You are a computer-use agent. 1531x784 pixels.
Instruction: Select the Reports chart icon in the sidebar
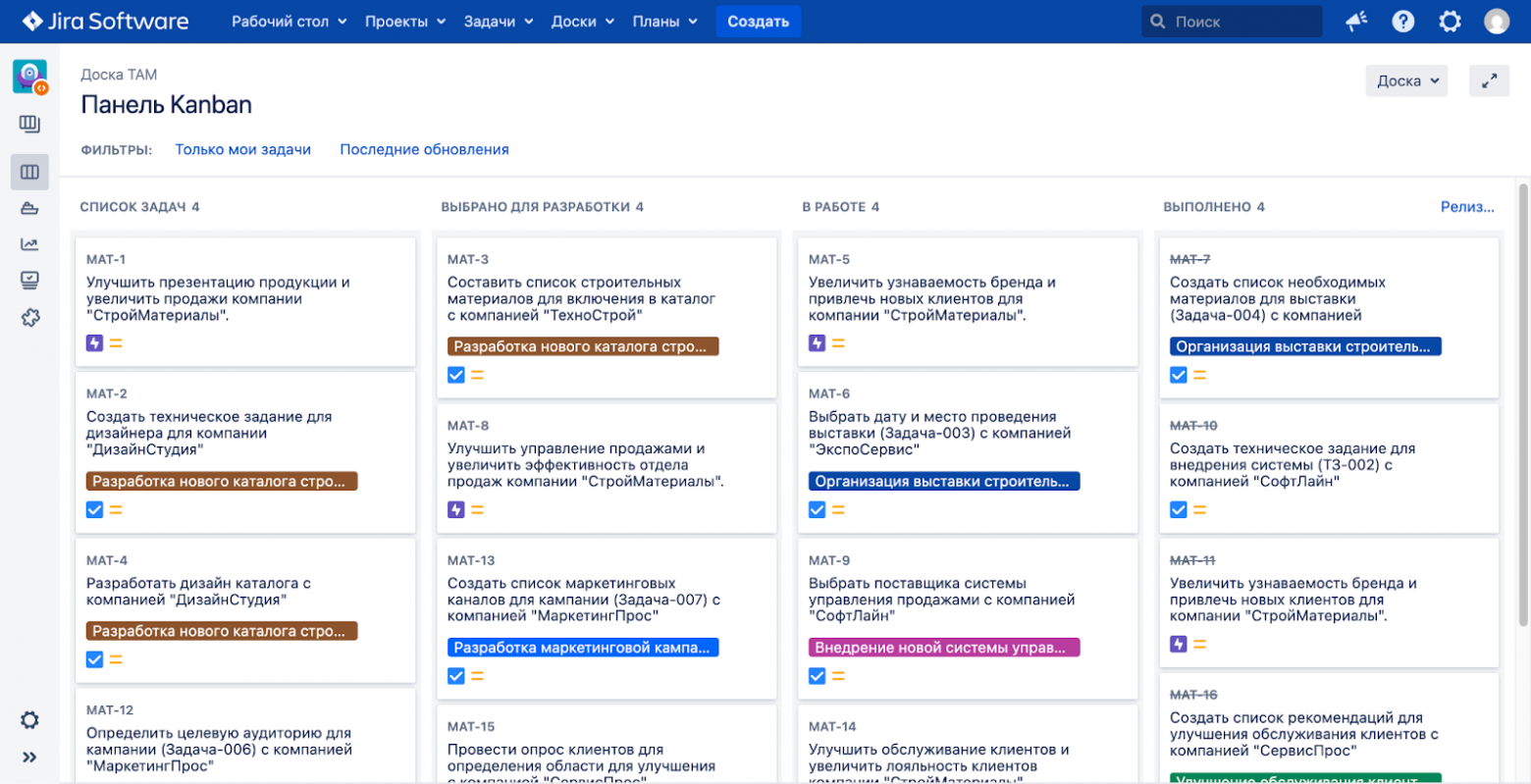29,243
